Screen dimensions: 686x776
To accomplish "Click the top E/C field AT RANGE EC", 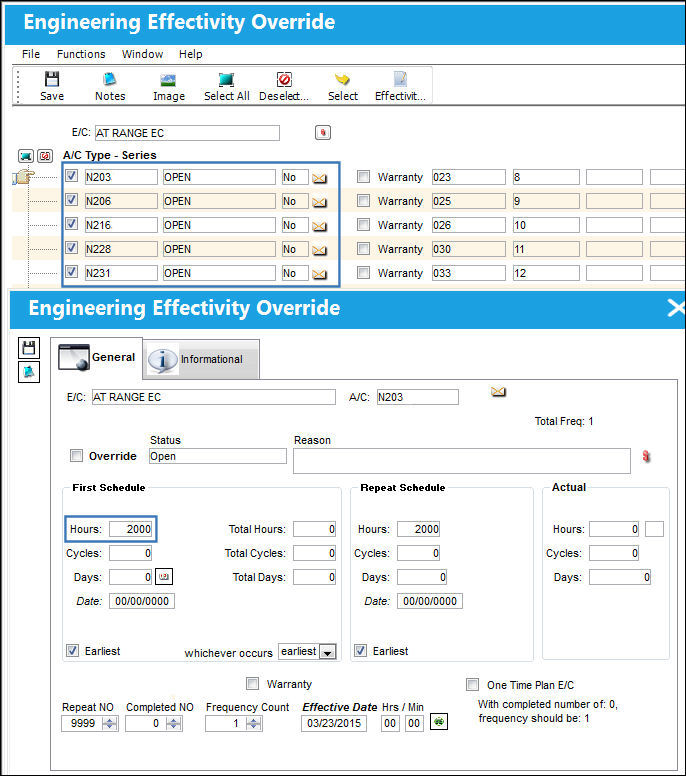I will click(187, 133).
